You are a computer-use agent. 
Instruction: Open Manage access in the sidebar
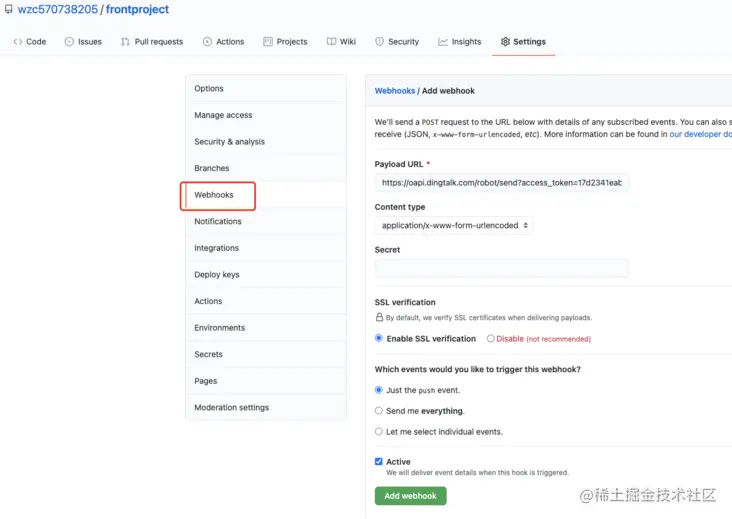point(266,115)
